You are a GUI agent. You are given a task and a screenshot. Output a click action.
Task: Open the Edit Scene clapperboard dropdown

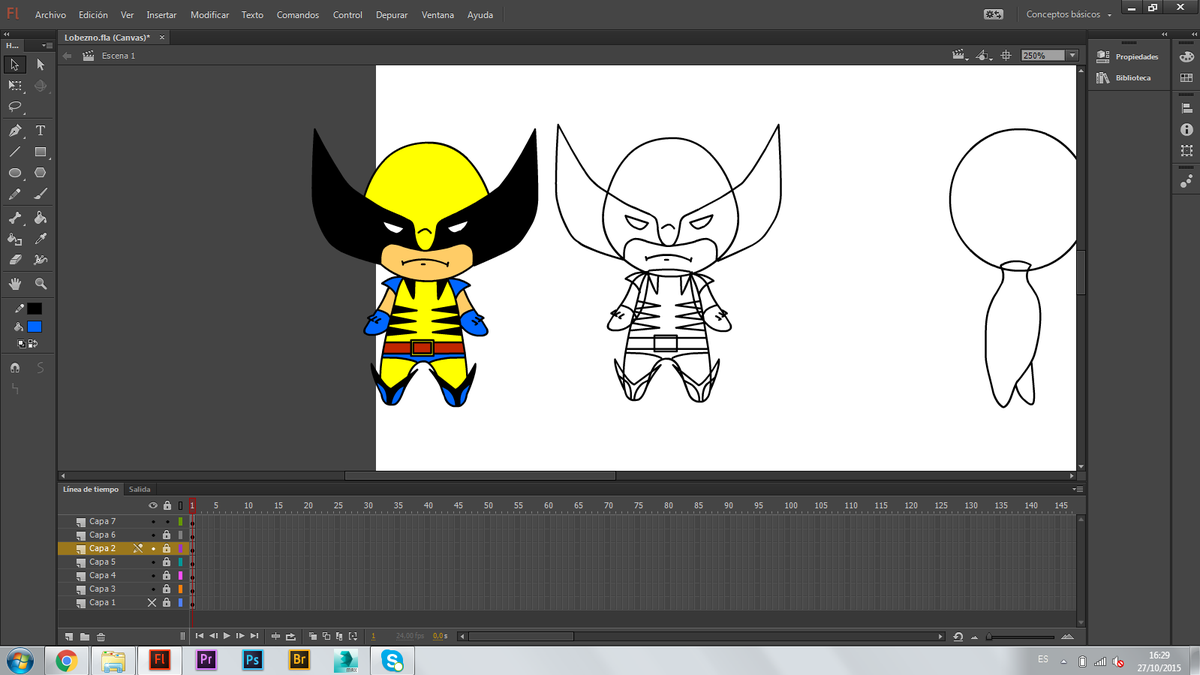960,56
